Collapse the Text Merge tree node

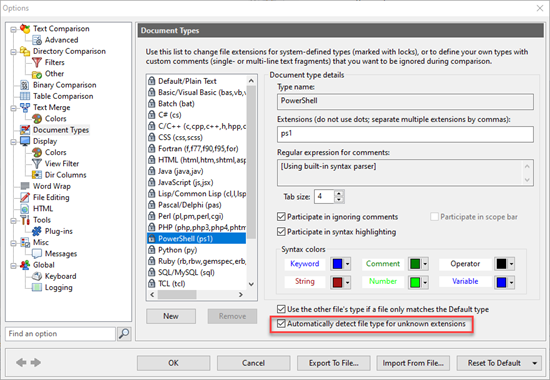[13, 108]
